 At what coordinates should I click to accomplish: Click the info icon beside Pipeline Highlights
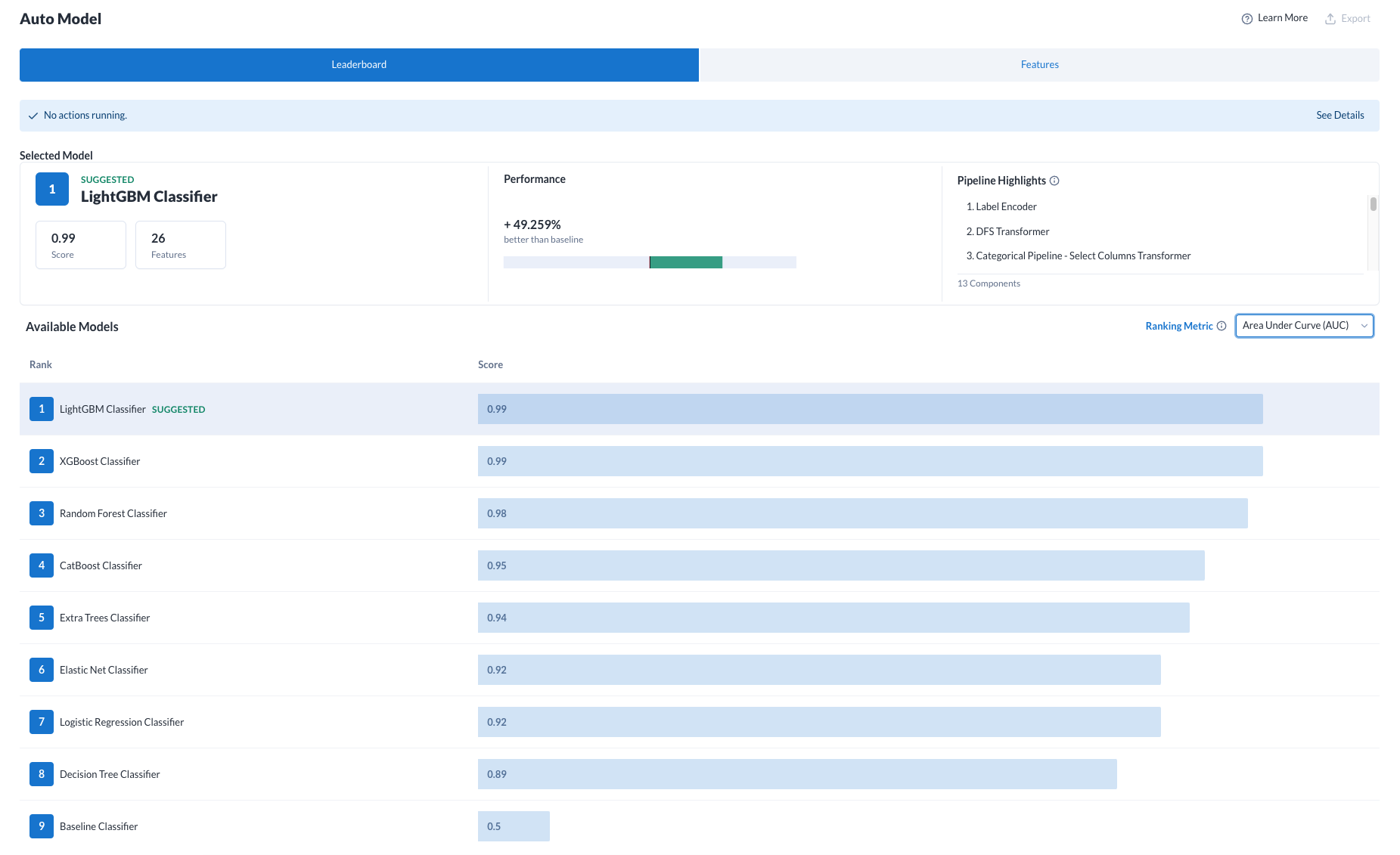point(1056,181)
